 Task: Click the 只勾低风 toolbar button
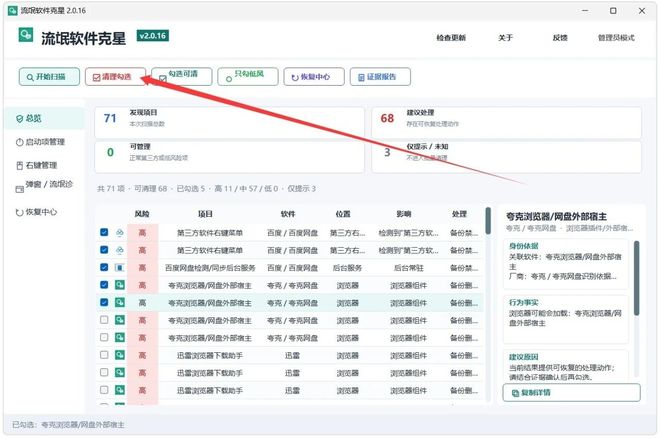[248, 77]
